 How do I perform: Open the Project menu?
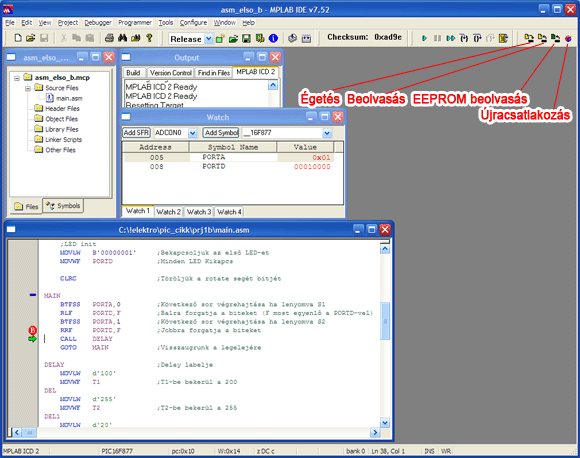click(68, 23)
